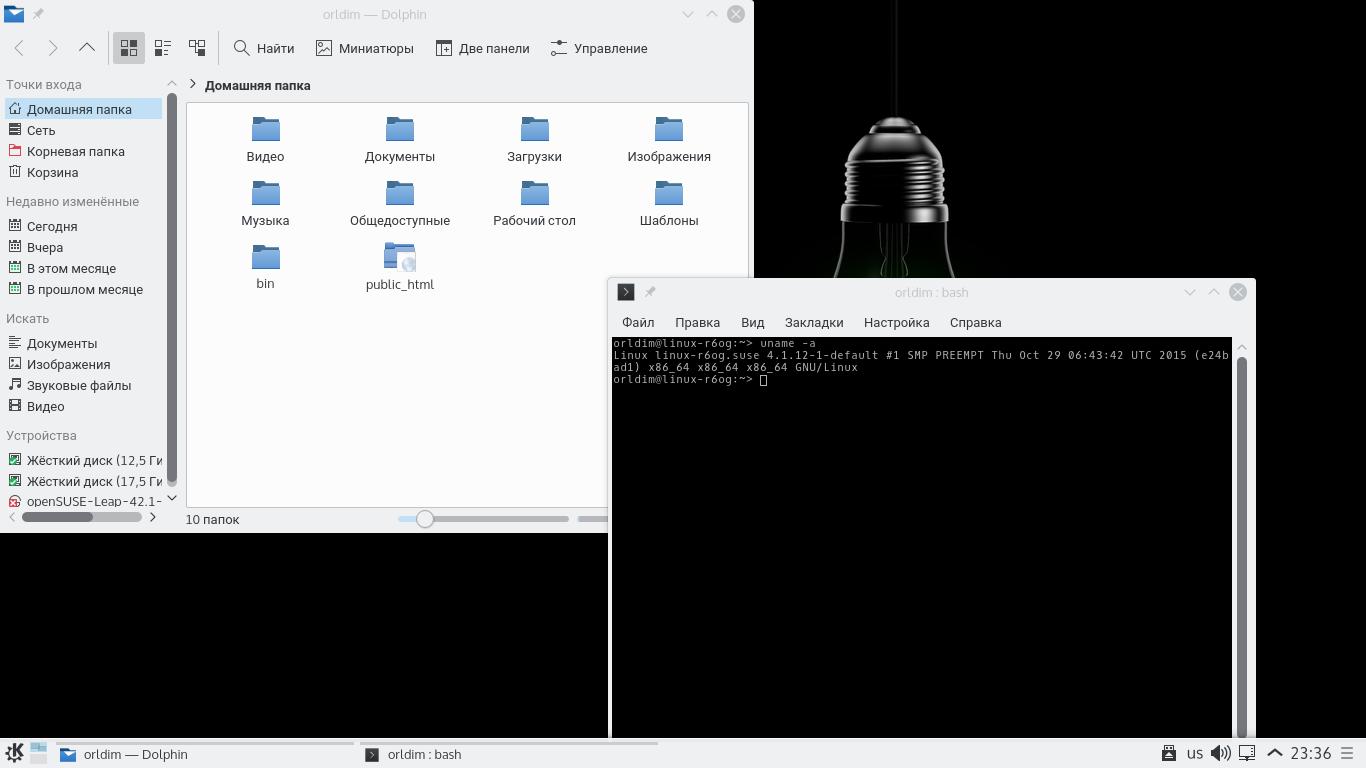Click the Konsole terminal vertical scrollbar
Screen dimensions: 1366x768
click(1242, 546)
